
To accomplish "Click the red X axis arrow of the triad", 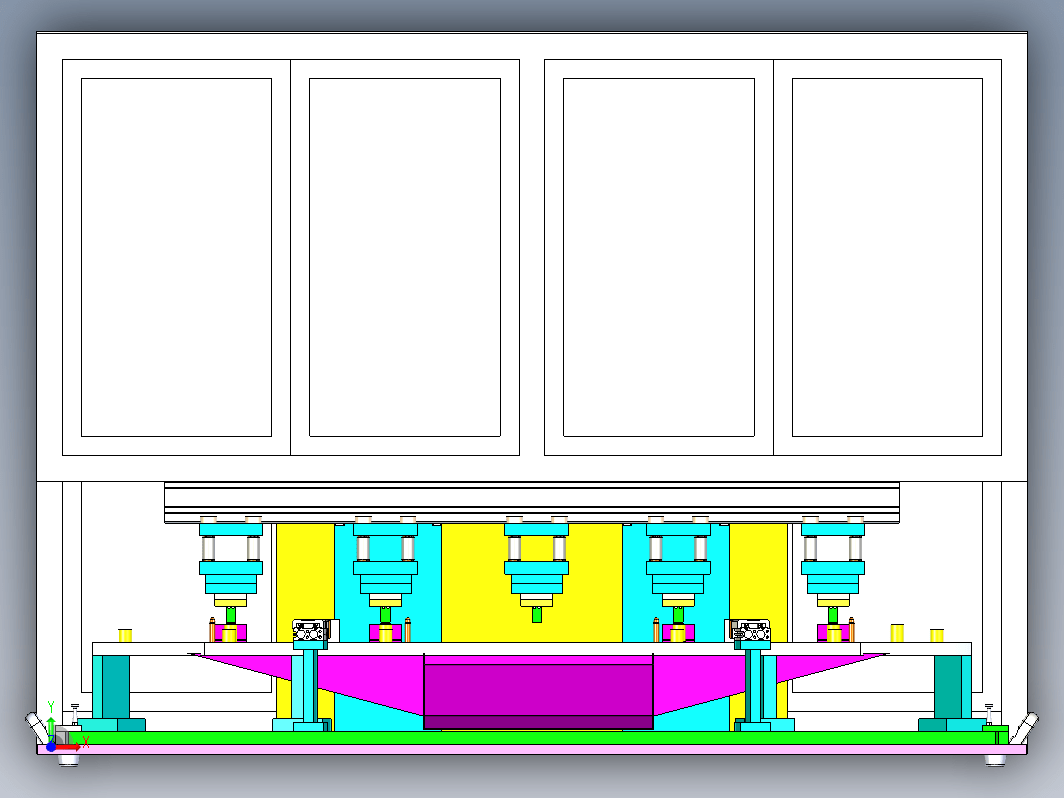I will pyautogui.click(x=68, y=747).
